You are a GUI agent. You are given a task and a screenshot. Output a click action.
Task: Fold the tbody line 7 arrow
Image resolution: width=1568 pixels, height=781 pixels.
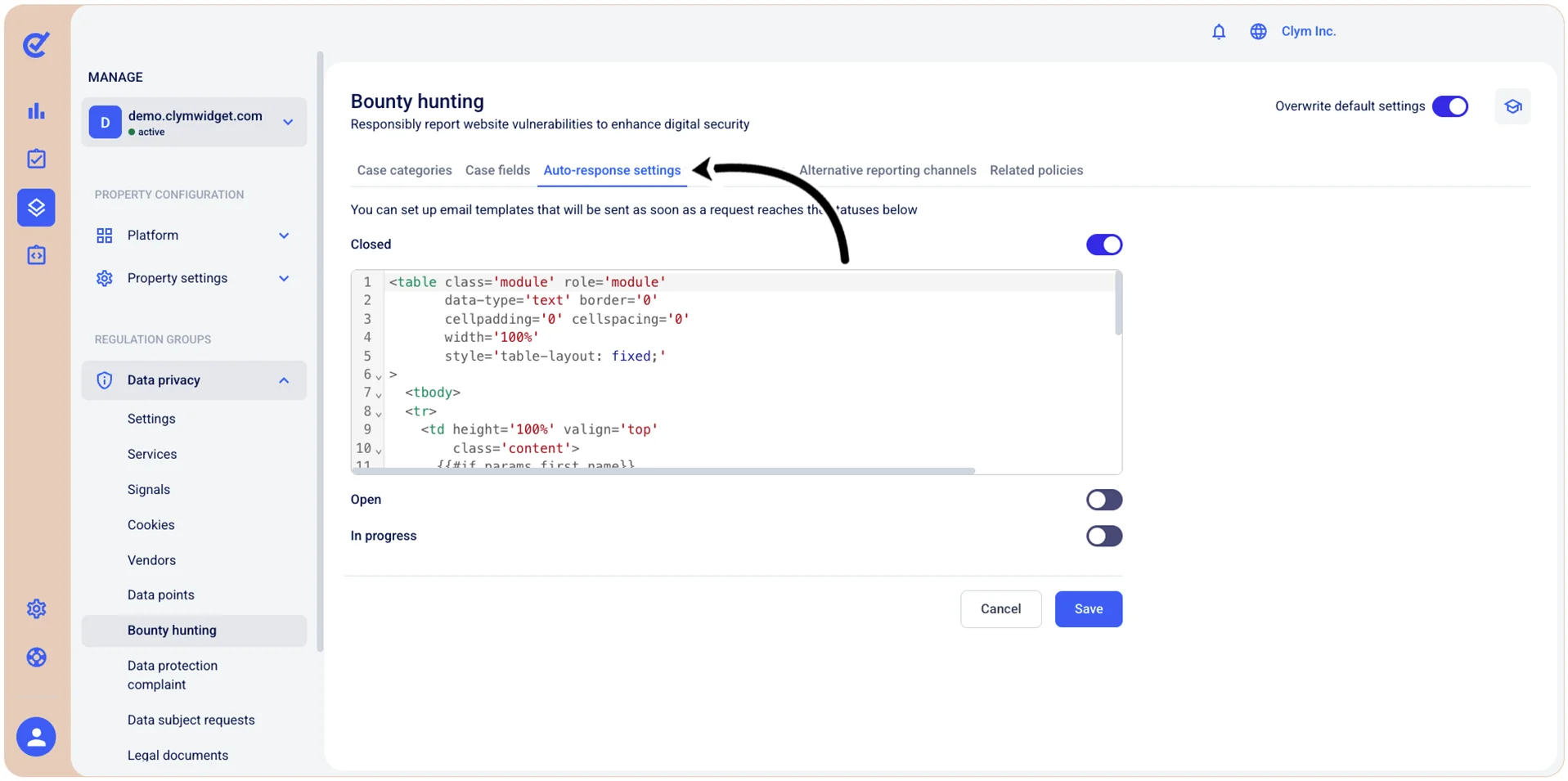pyautogui.click(x=379, y=395)
